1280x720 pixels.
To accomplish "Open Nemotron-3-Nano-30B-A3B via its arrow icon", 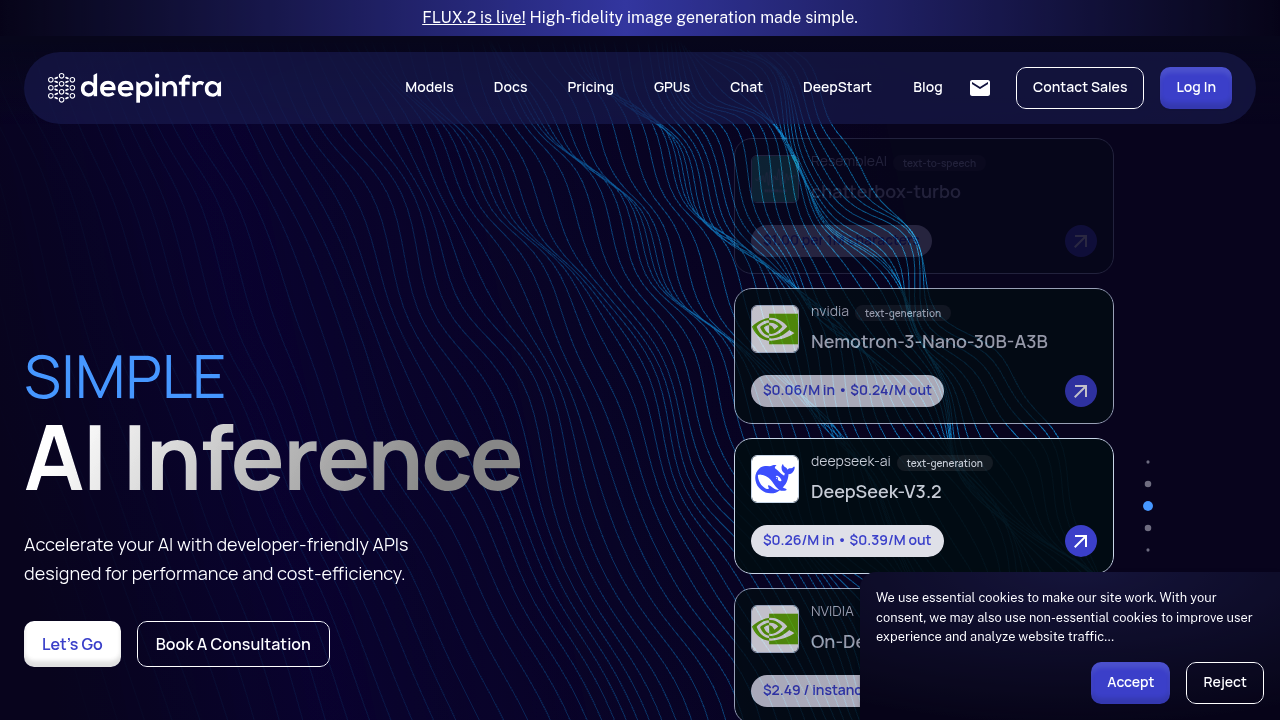I will click(1080, 391).
